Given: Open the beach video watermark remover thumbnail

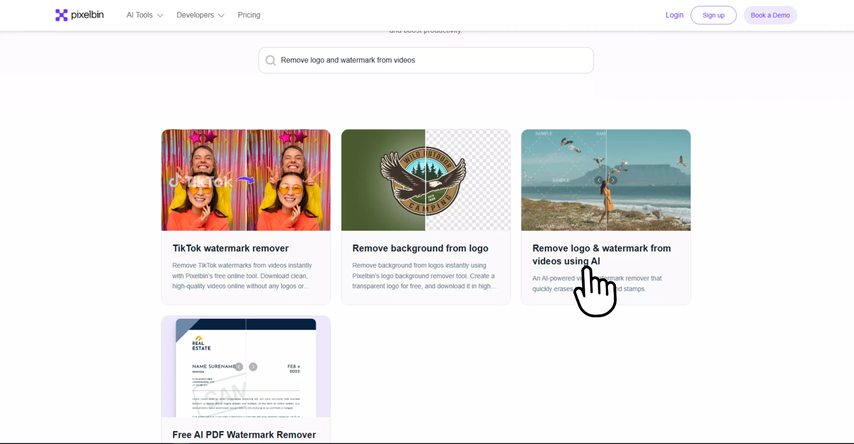Looking at the screenshot, I should pos(606,180).
